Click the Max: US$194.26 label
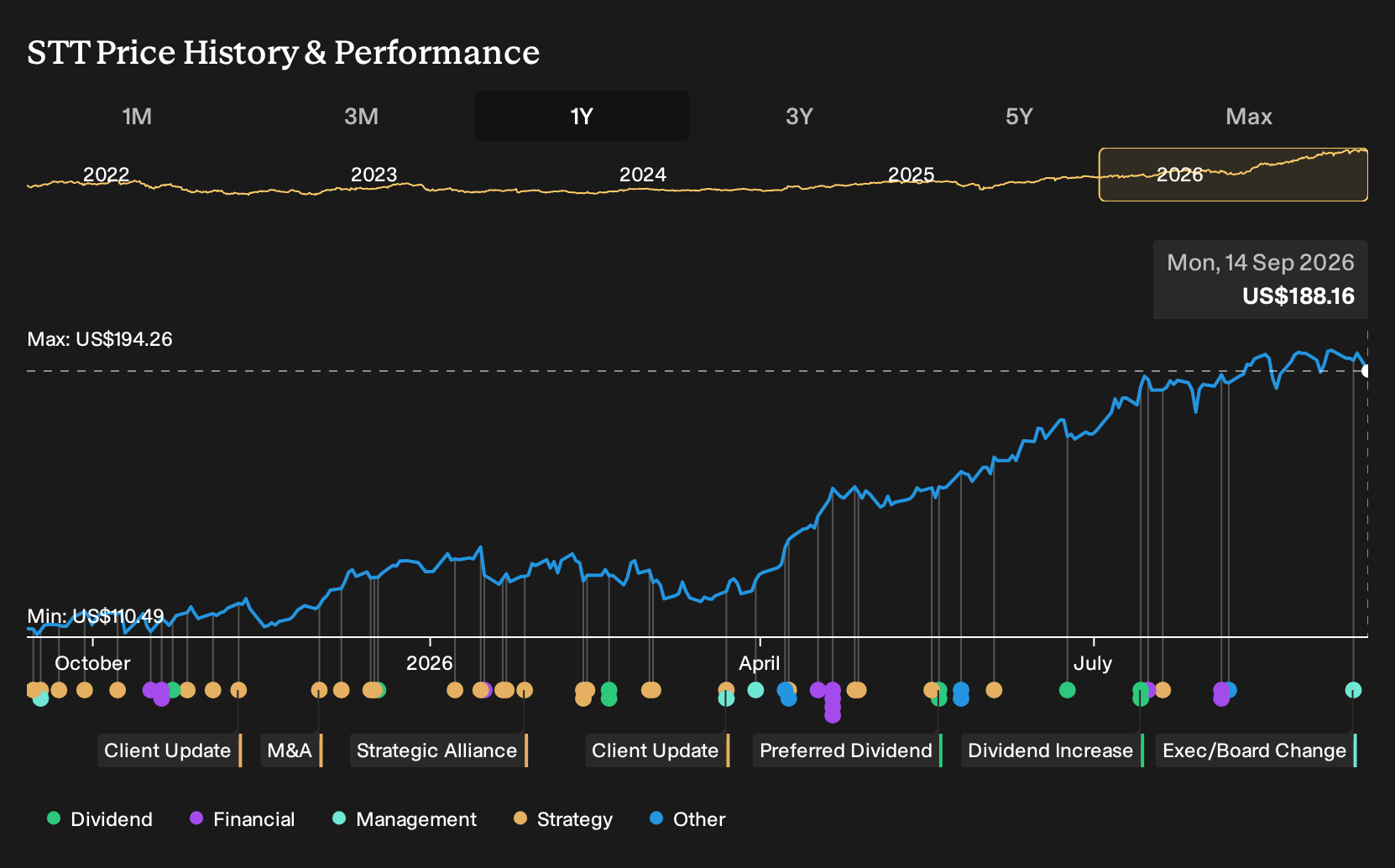The image size is (1395, 868). [100, 339]
